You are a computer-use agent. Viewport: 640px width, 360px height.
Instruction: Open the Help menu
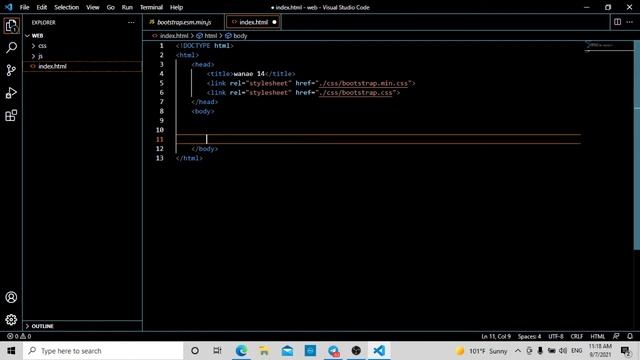pos(176,7)
